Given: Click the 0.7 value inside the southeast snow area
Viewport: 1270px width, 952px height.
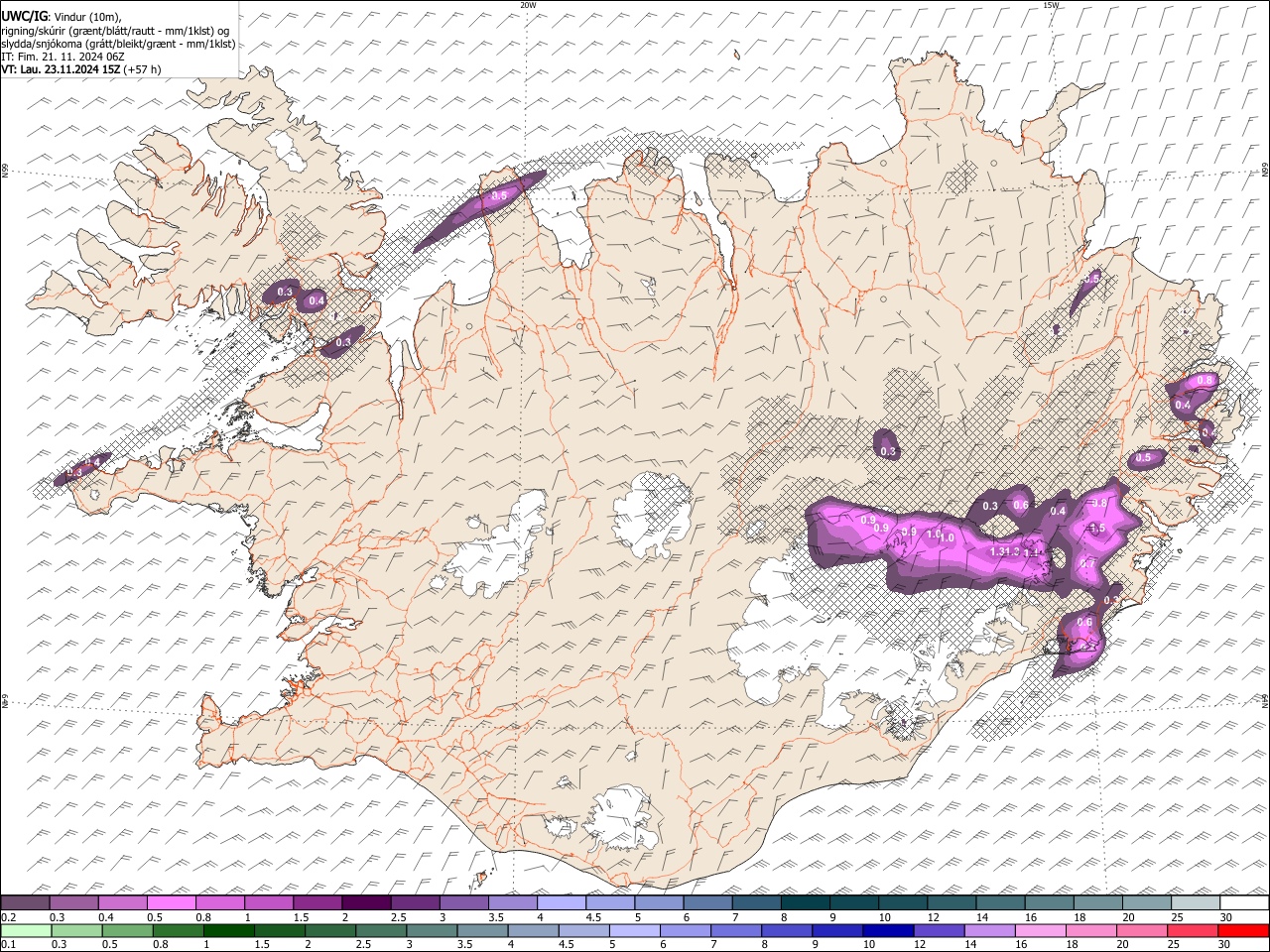Looking at the screenshot, I should pyautogui.click(x=1087, y=563).
